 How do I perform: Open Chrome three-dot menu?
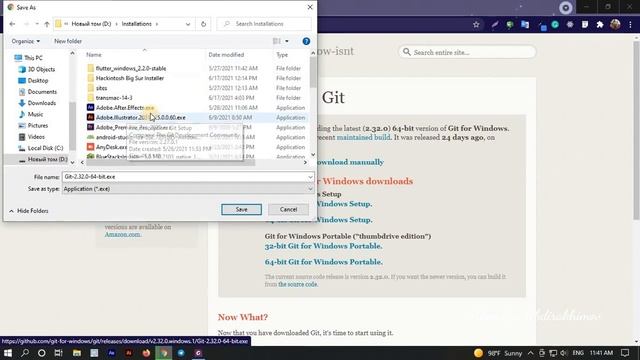pyautogui.click(x=630, y=25)
